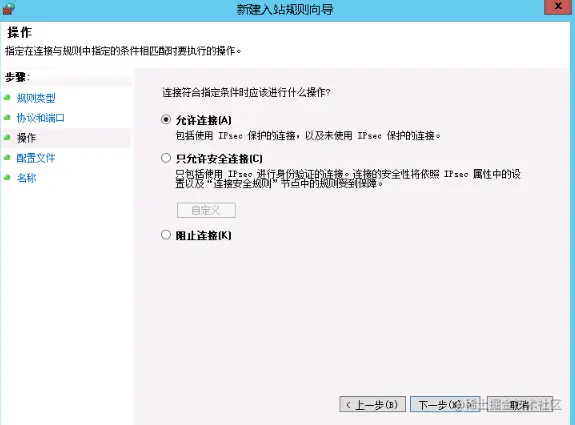Open the 名称 step
Viewport: 575px width, 425px height.
point(26,178)
